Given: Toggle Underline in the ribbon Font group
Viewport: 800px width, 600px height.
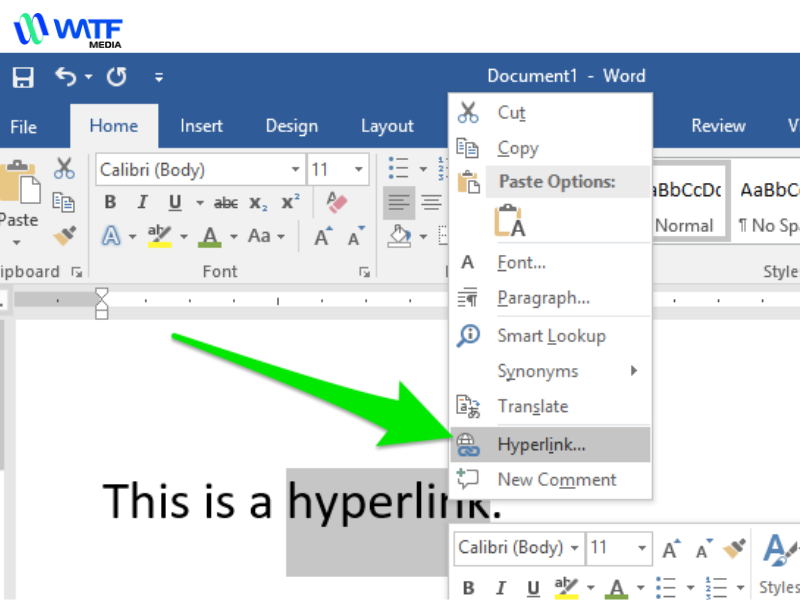Looking at the screenshot, I should 175,203.
